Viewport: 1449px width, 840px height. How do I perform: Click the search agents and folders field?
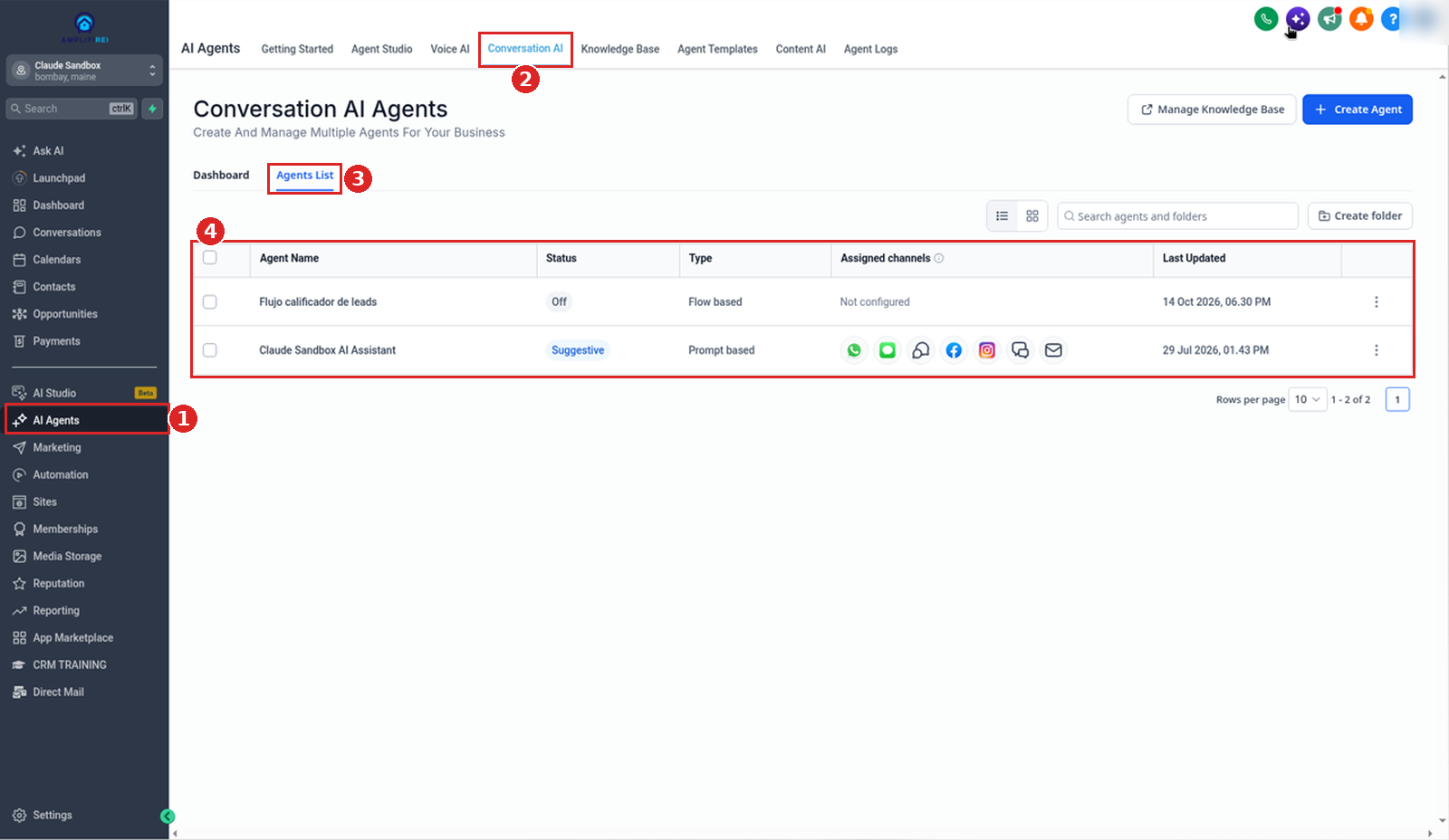click(x=1177, y=216)
